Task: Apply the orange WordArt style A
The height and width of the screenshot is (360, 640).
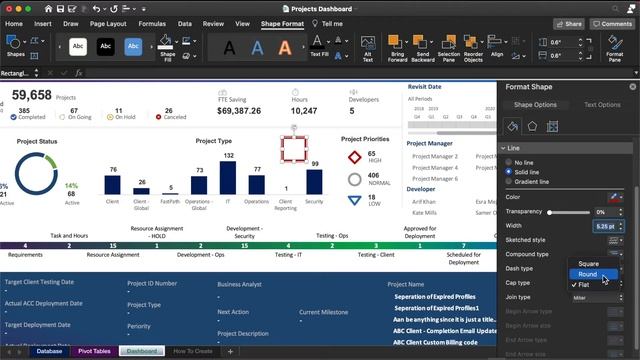Action: point(285,48)
